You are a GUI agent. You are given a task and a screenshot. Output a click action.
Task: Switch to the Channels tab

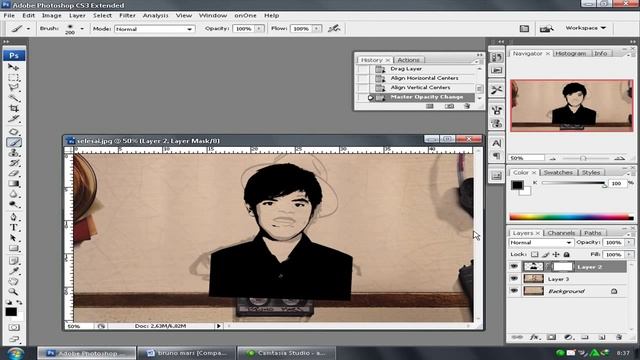tap(562, 233)
